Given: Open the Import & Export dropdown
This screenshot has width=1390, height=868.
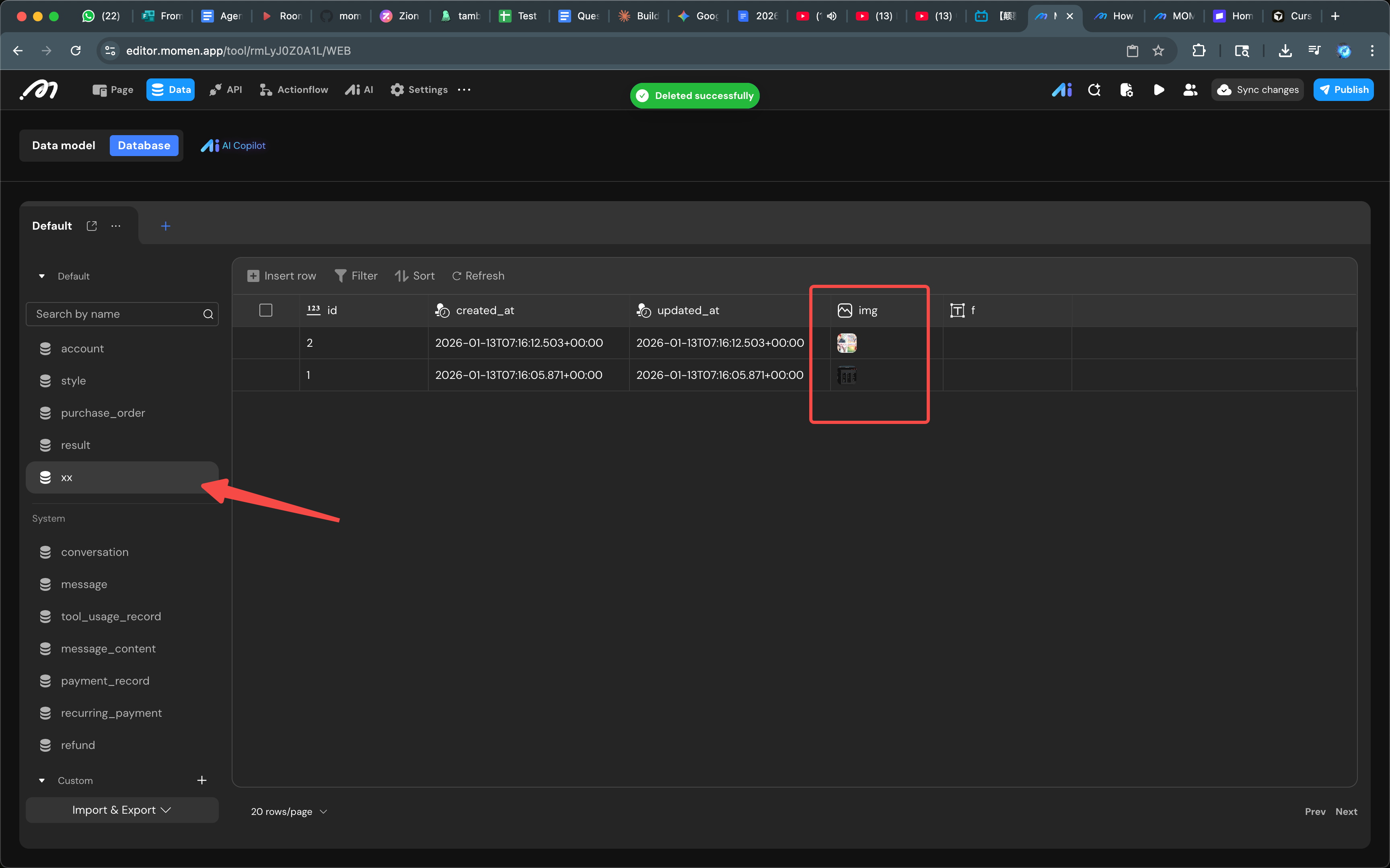Looking at the screenshot, I should pyautogui.click(x=122, y=809).
